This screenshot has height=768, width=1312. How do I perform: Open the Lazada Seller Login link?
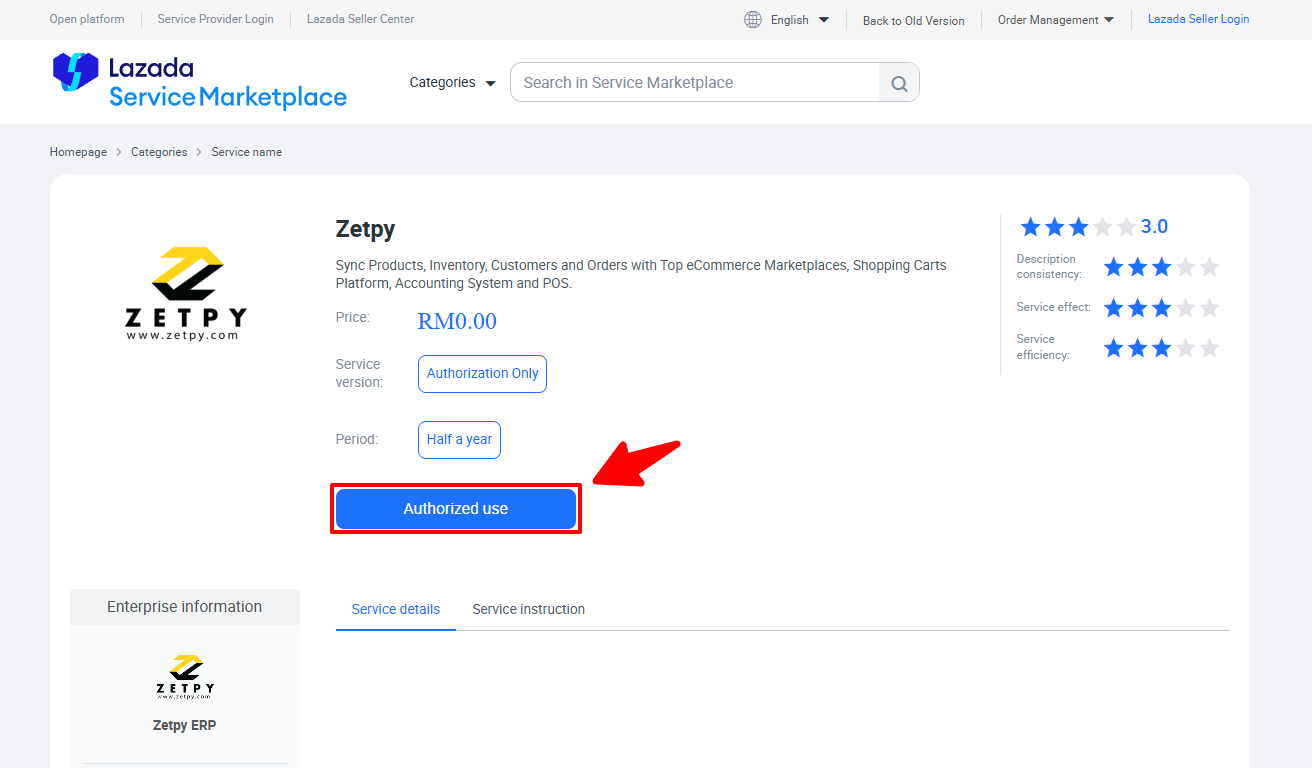tap(1198, 19)
